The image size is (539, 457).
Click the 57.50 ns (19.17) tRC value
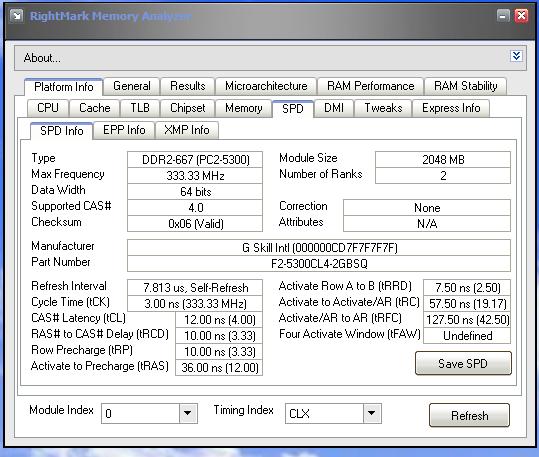click(467, 304)
